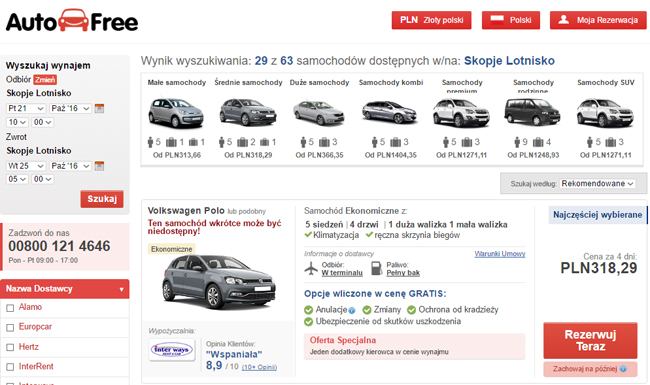Open the Rekomendowane sort dropdown

(597, 183)
